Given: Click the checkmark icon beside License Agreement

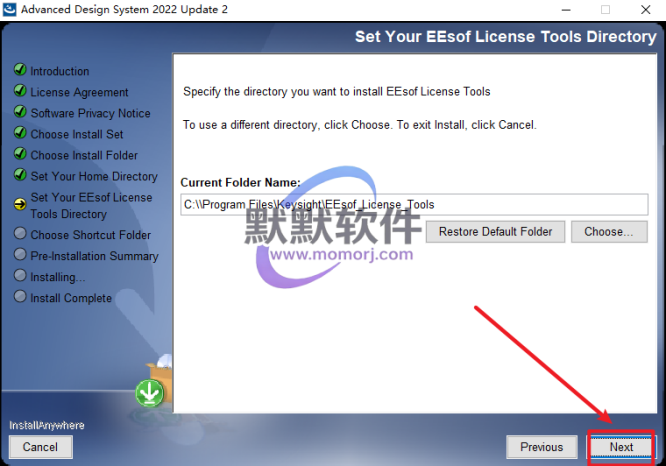Looking at the screenshot, I should [20, 90].
